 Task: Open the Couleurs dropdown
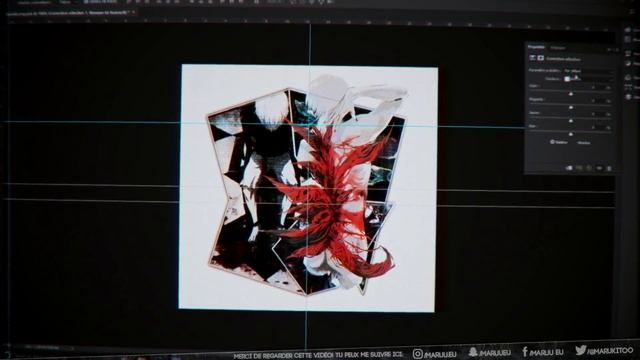point(588,78)
